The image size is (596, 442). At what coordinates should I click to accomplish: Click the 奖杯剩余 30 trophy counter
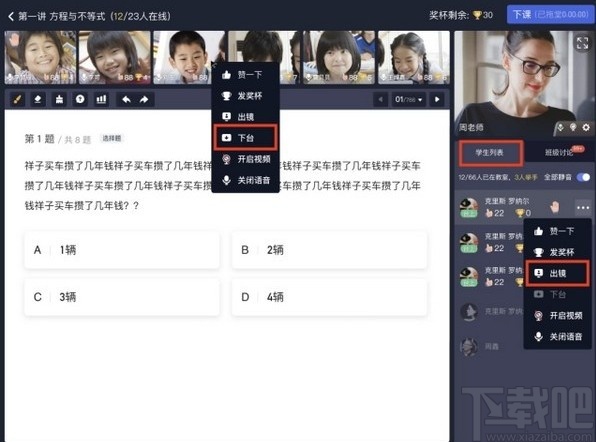click(x=461, y=15)
